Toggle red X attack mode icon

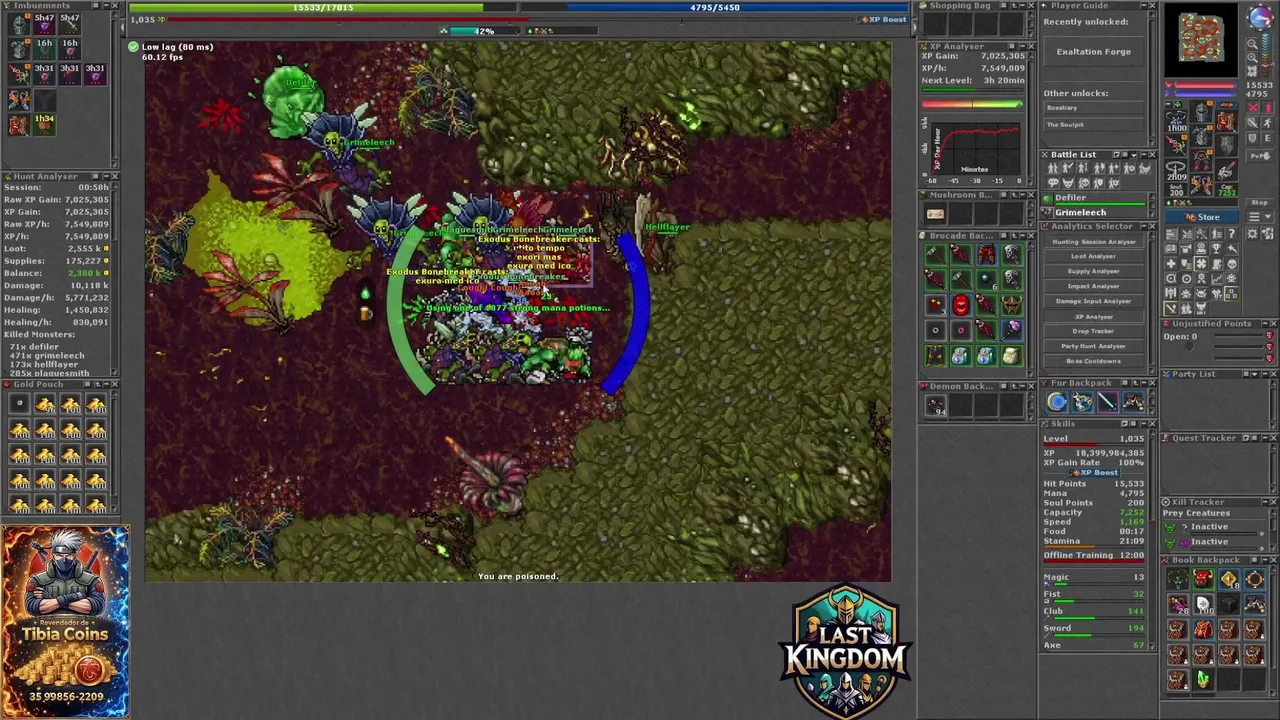[1253, 108]
